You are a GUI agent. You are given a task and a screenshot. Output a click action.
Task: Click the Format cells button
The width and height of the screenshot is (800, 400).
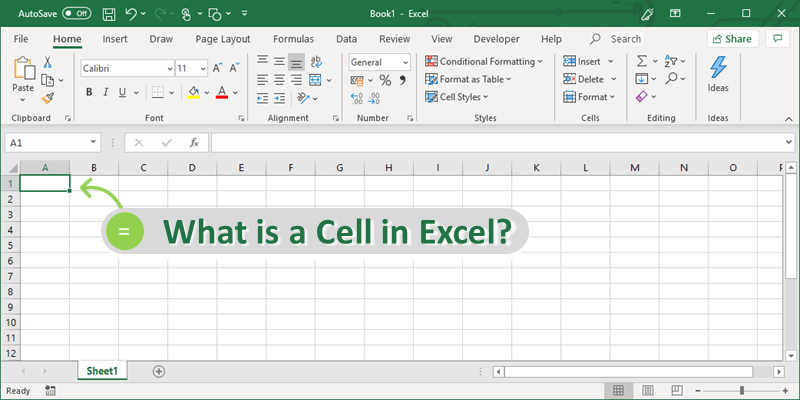(589, 96)
